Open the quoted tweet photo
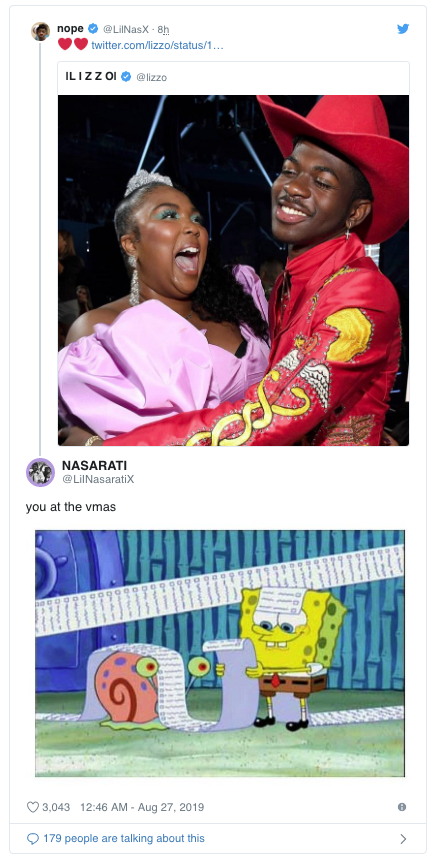 pyautogui.click(x=233, y=270)
